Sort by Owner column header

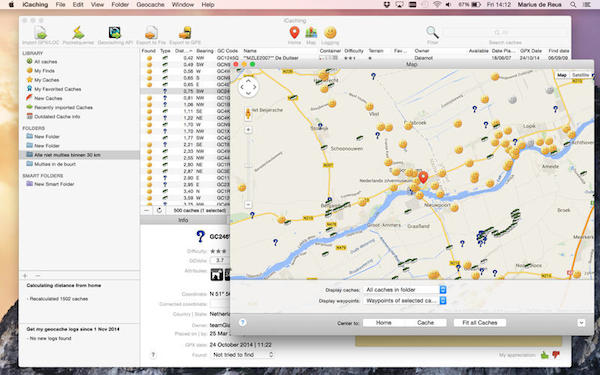click(x=422, y=51)
